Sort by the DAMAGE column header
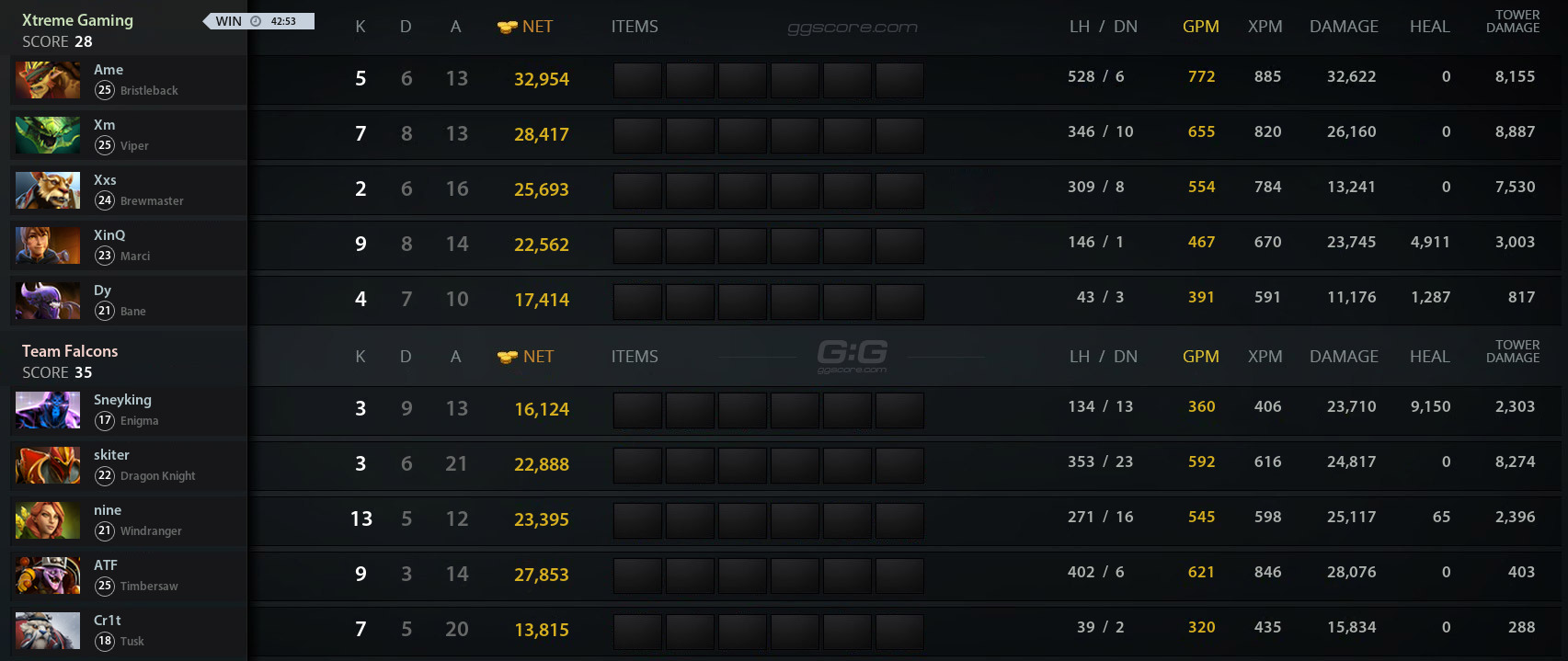The width and height of the screenshot is (1568, 661). (x=1344, y=26)
